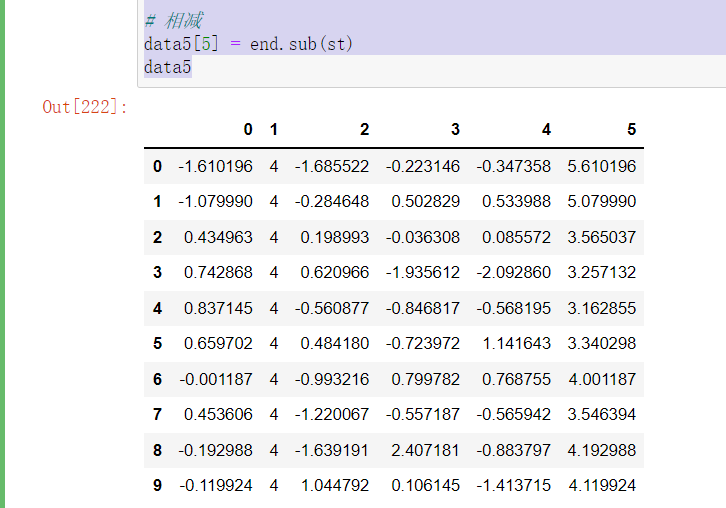
Task: Select cell value 0.742868
Action: (x=219, y=272)
